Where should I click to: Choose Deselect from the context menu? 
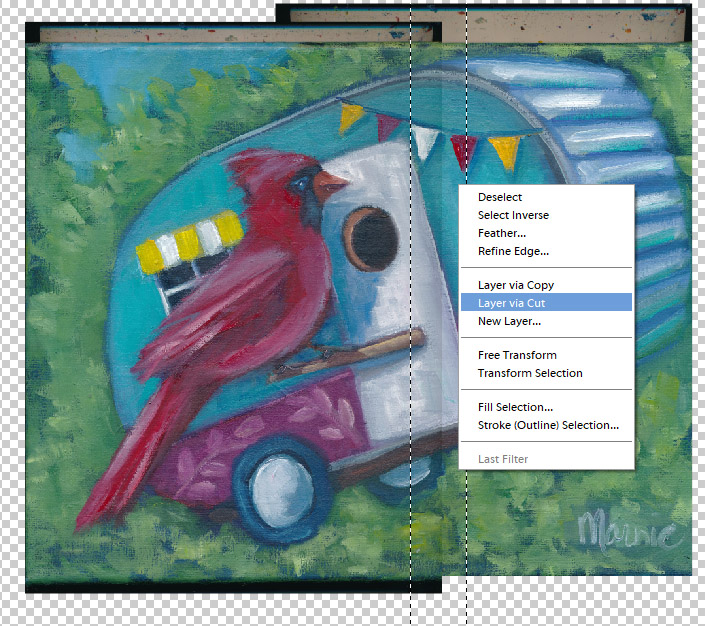point(500,197)
